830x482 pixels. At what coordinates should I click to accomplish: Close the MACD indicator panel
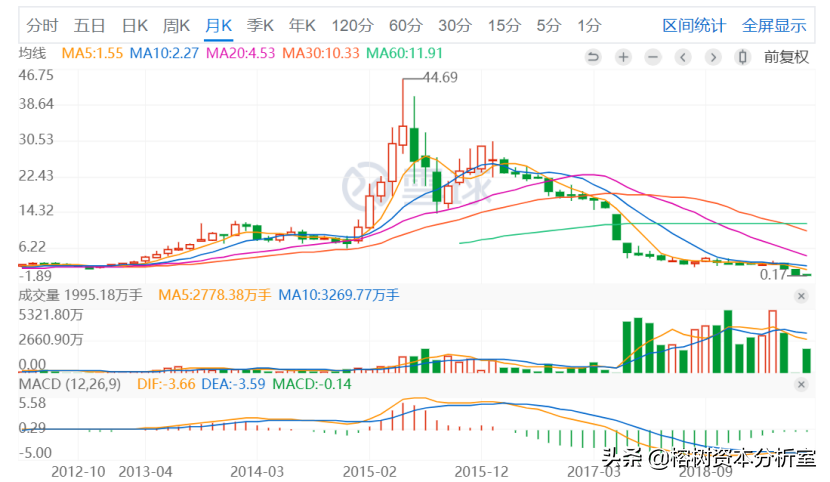(x=801, y=385)
